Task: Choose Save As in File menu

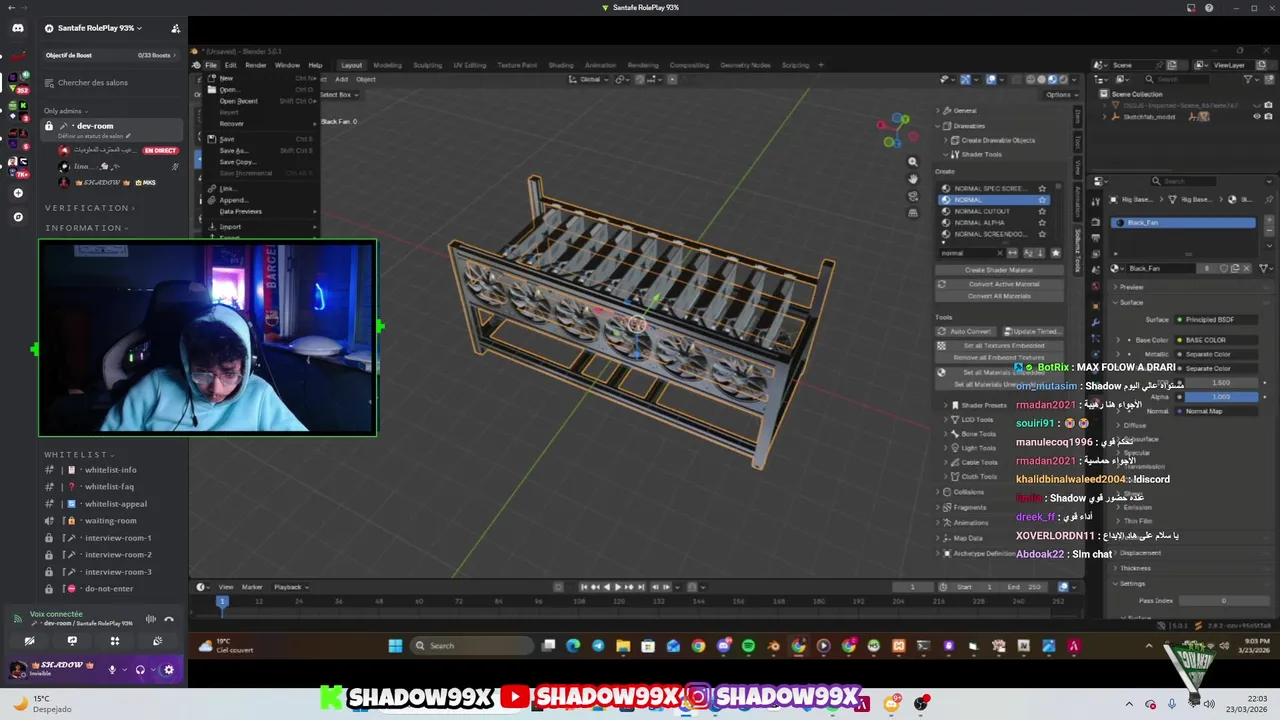Action: click(x=261, y=151)
